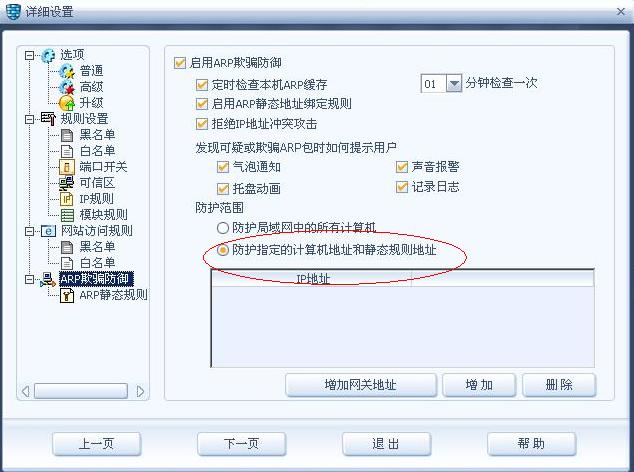
Task: Collapse the 规则设置 tree node
Action: coord(29,119)
